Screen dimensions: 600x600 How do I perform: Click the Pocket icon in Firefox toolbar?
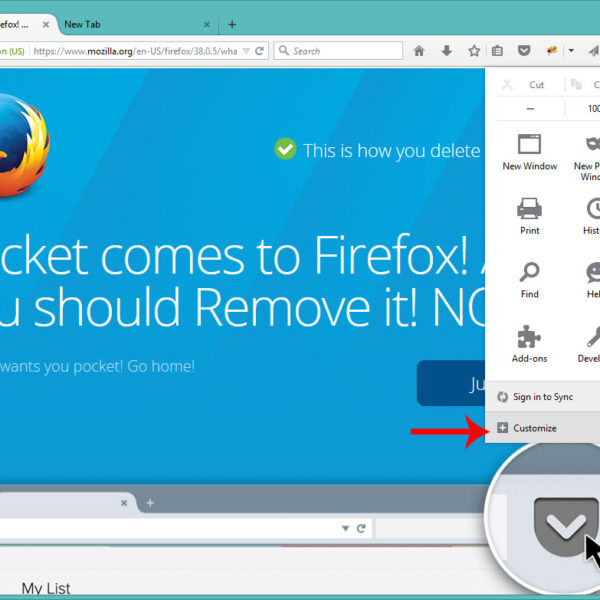click(524, 51)
